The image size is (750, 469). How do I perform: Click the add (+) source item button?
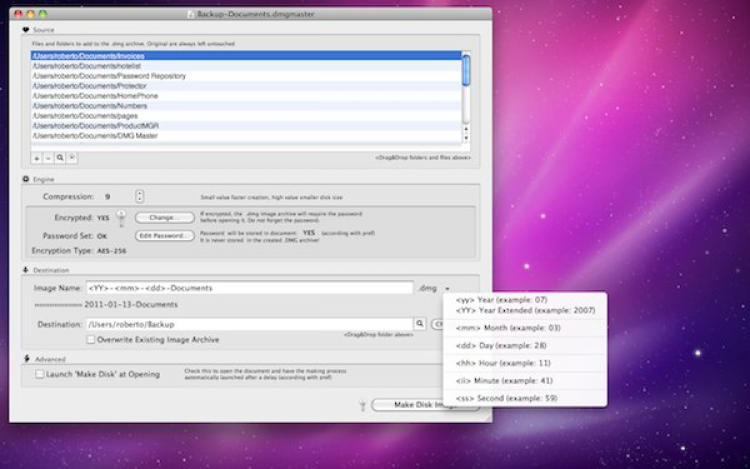(x=36, y=158)
